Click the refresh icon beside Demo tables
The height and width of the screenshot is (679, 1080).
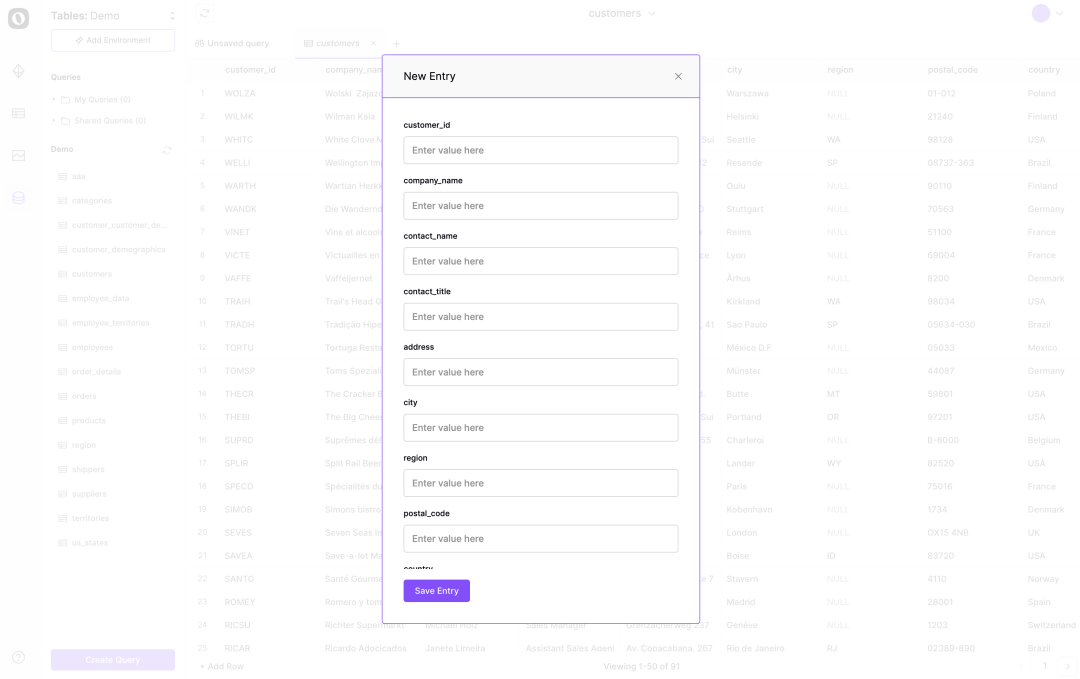coord(167,150)
